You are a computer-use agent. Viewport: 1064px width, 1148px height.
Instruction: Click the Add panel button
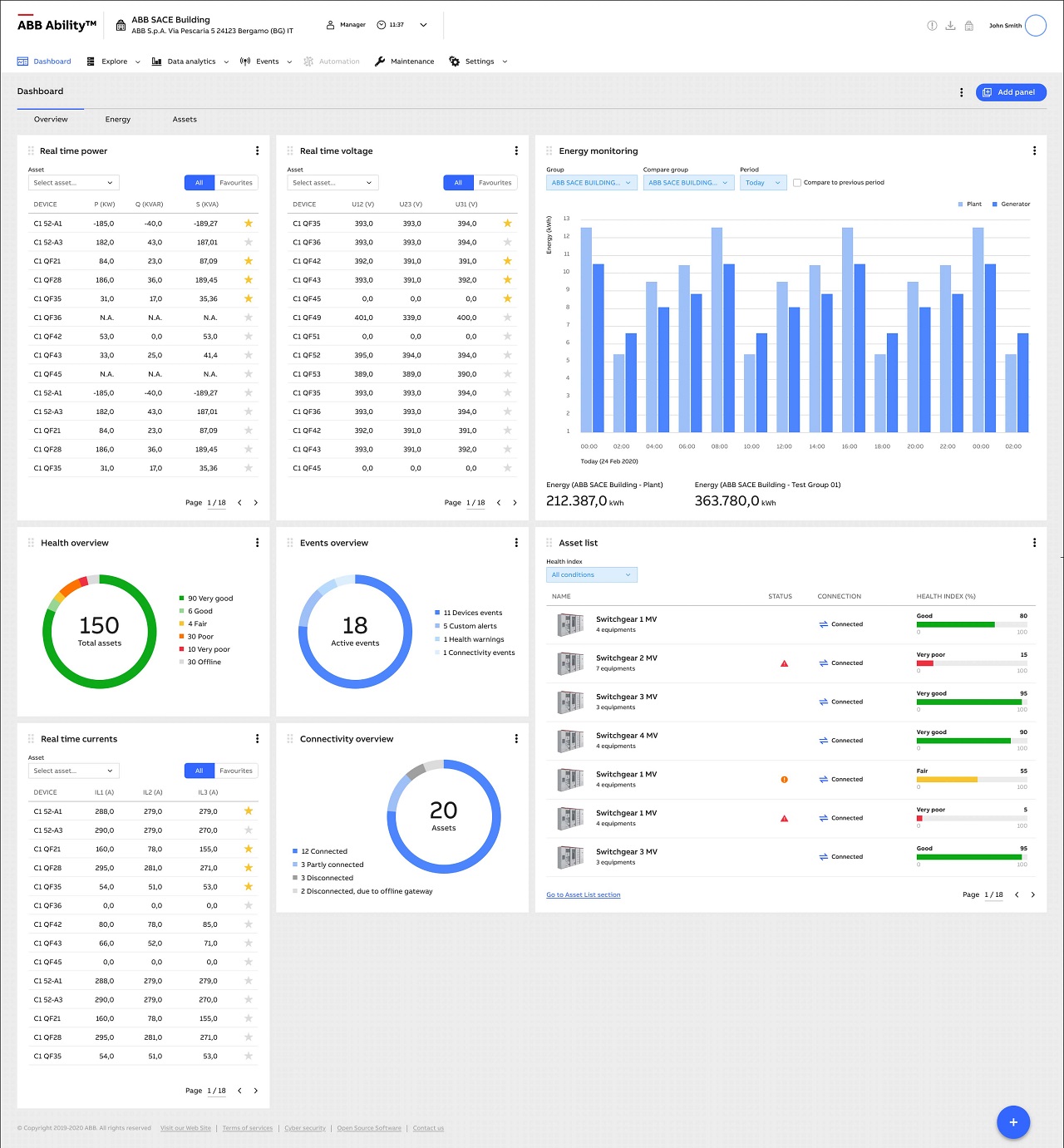click(x=1010, y=92)
